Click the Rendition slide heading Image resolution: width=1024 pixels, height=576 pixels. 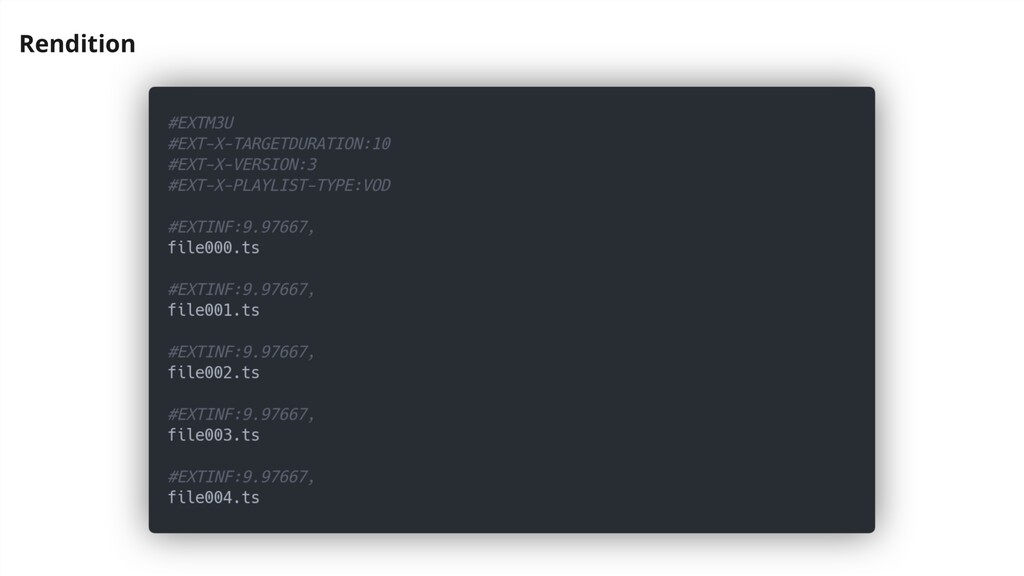point(77,44)
